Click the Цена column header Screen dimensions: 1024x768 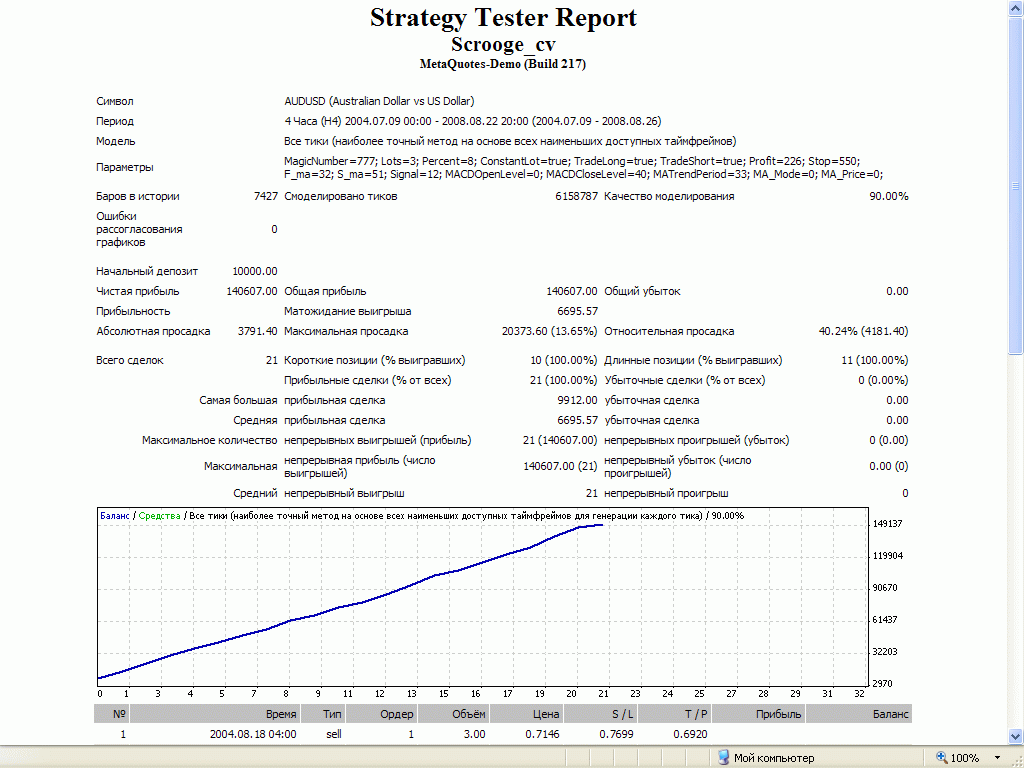(544, 714)
